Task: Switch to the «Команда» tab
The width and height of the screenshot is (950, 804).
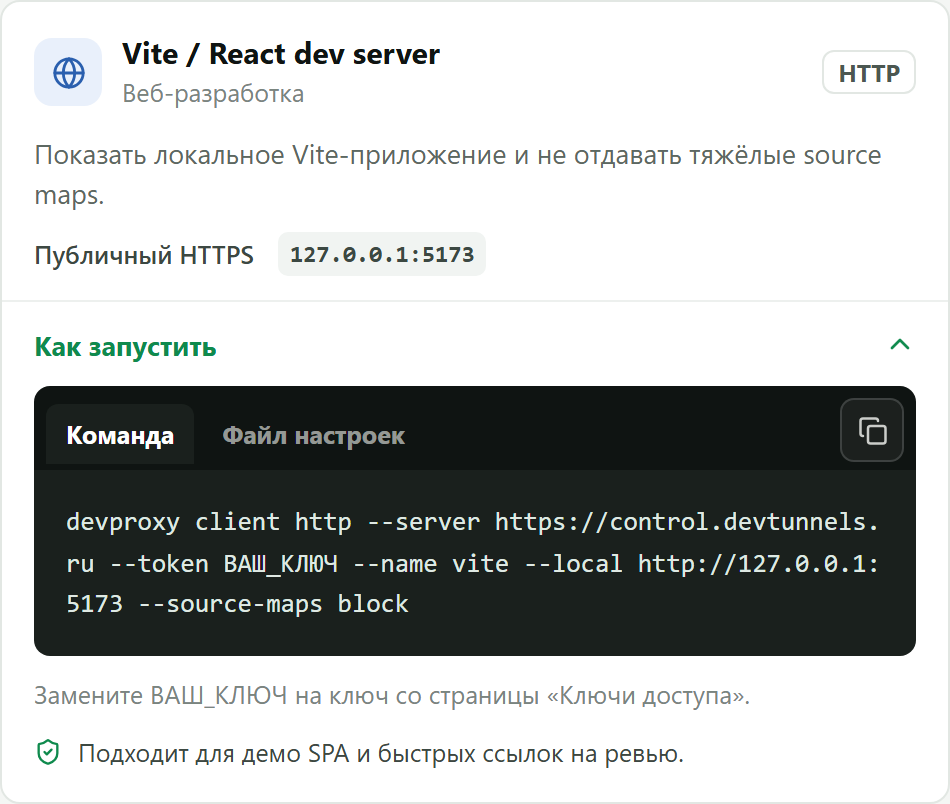Action: coord(120,435)
